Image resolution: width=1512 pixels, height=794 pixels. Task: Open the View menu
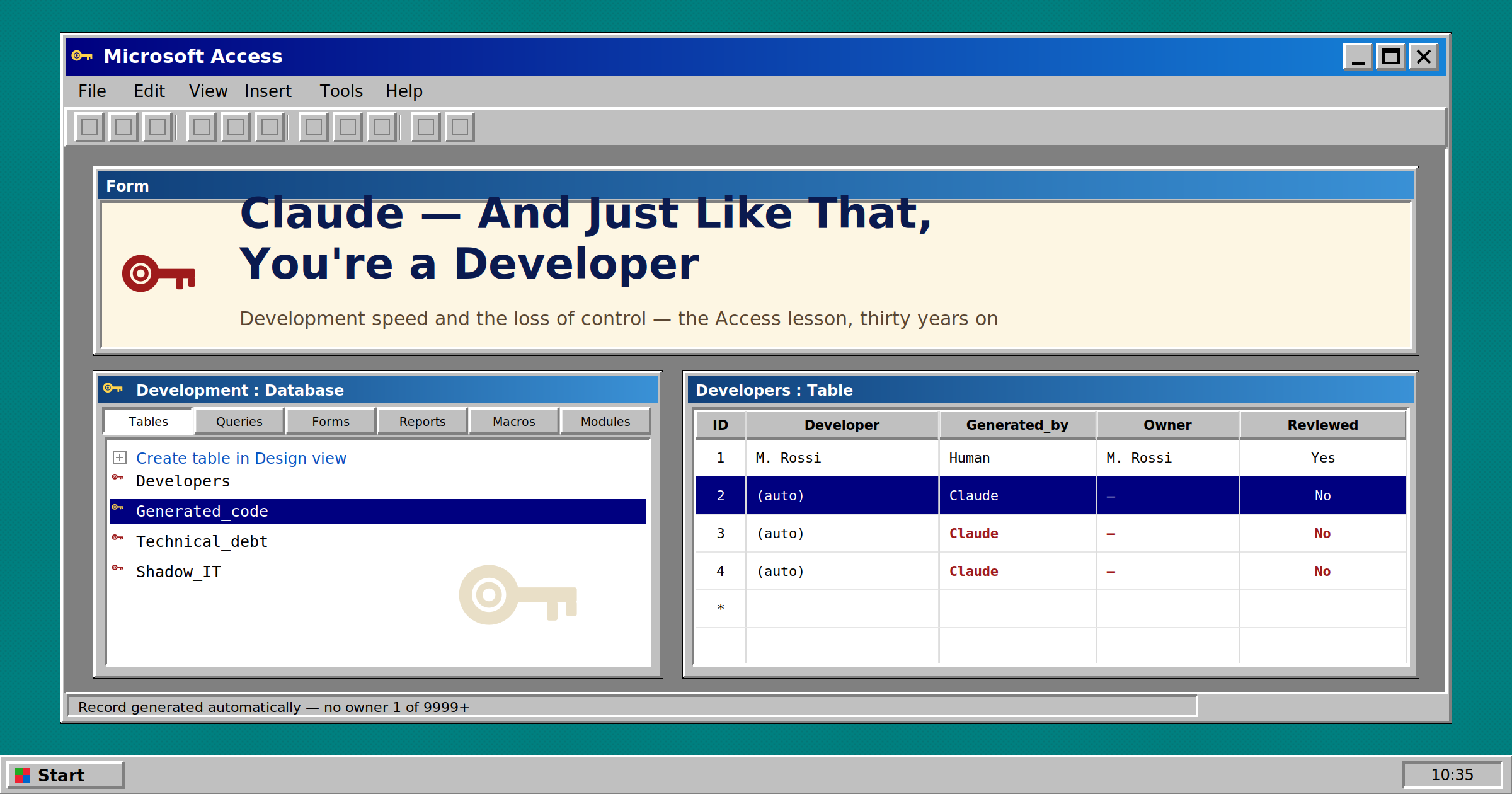pyautogui.click(x=208, y=91)
